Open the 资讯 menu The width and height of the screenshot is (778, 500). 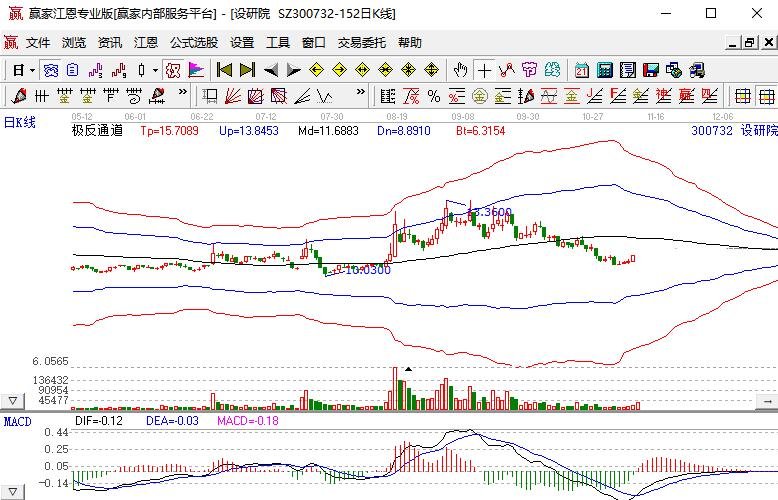click(110, 43)
